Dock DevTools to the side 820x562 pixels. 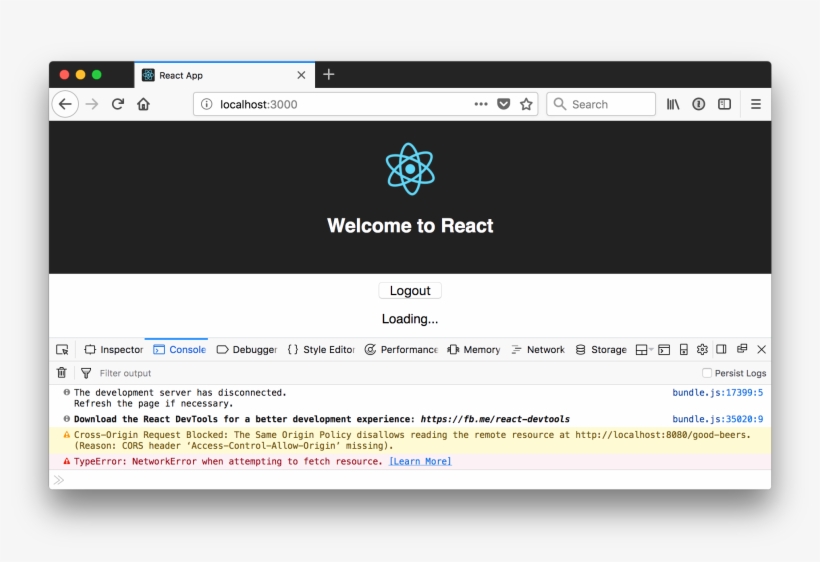tap(721, 349)
